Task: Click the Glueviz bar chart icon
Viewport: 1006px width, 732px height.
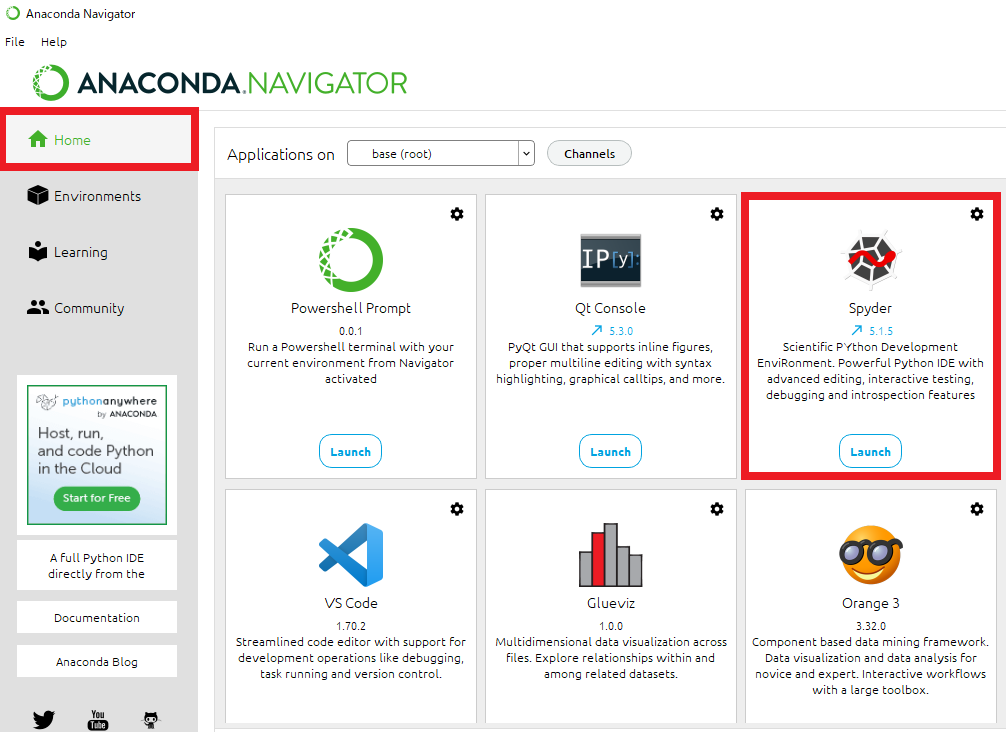Action: point(611,555)
